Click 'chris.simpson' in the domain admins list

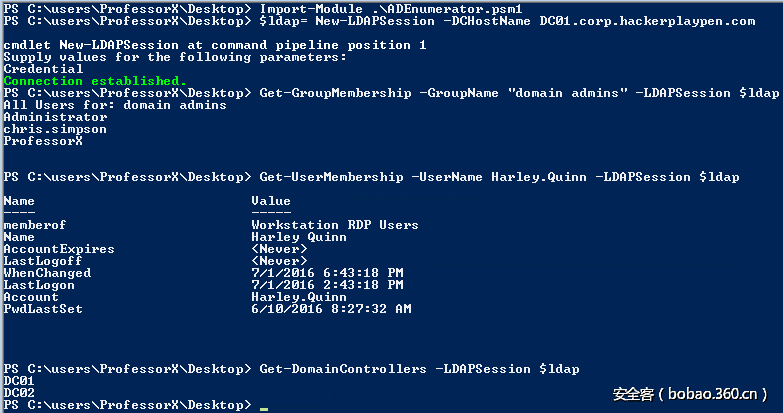55,129
